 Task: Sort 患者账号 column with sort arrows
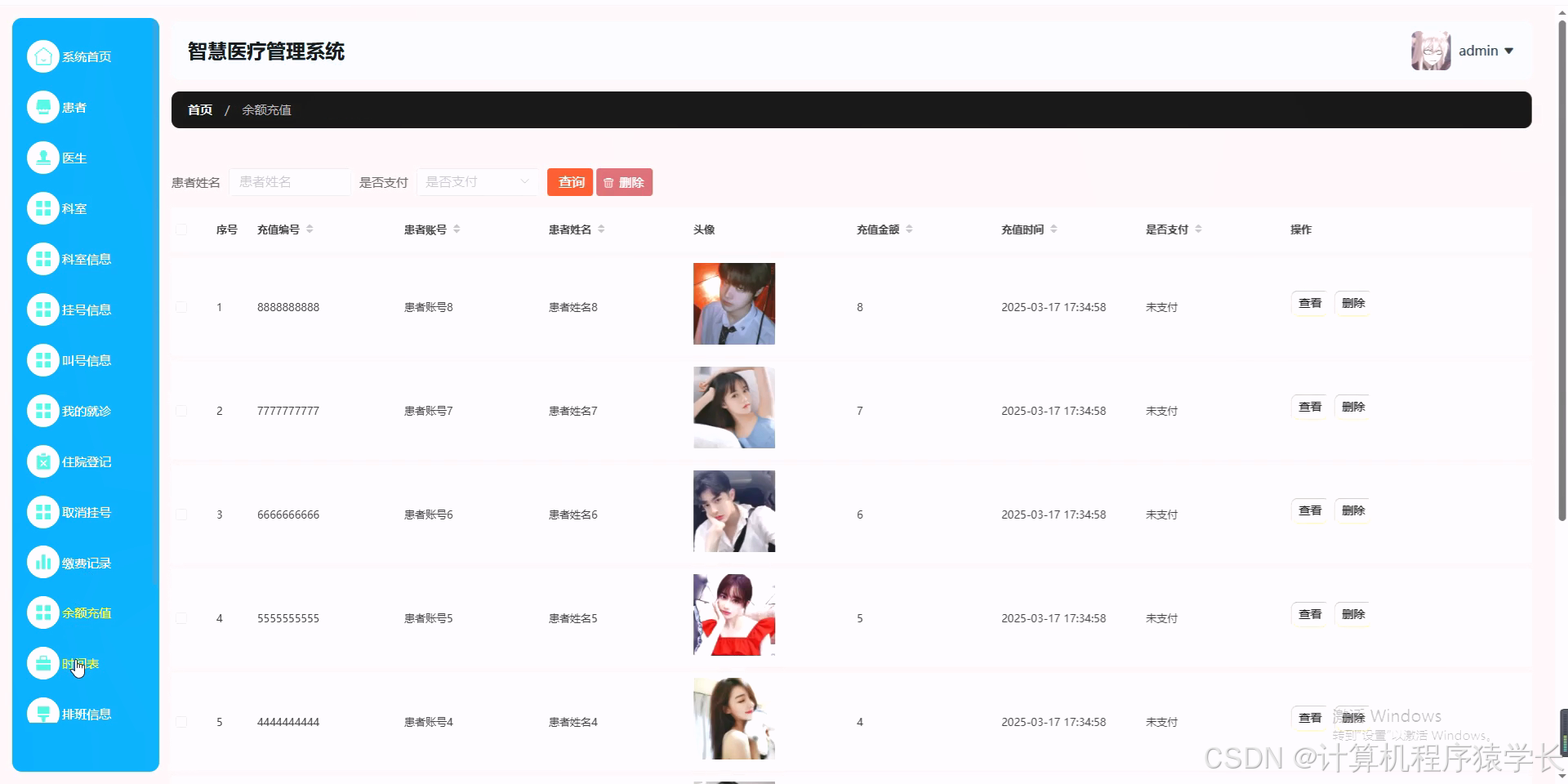click(x=457, y=229)
